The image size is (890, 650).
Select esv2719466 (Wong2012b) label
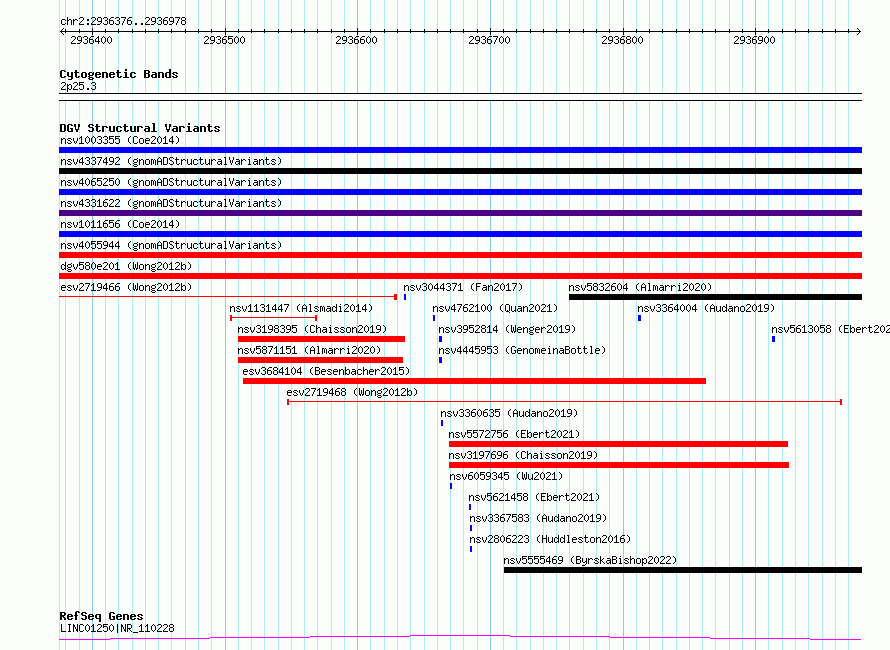point(126,287)
